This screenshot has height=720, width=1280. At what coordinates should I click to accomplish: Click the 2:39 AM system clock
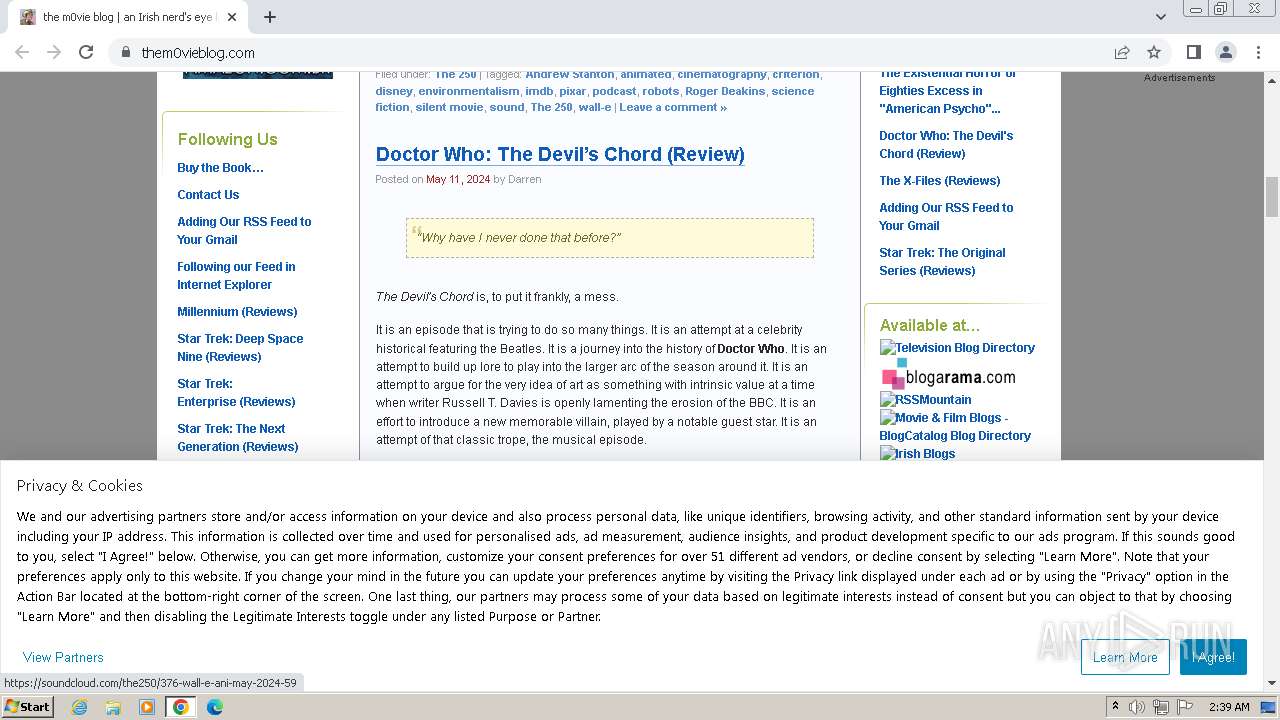1229,707
